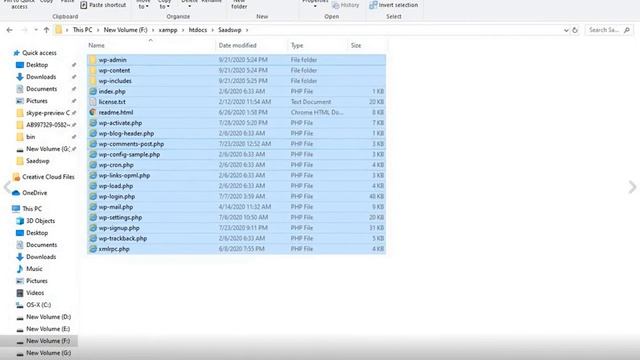Go to next slide with right chevron
This screenshot has width=640, height=360.
(632, 187)
